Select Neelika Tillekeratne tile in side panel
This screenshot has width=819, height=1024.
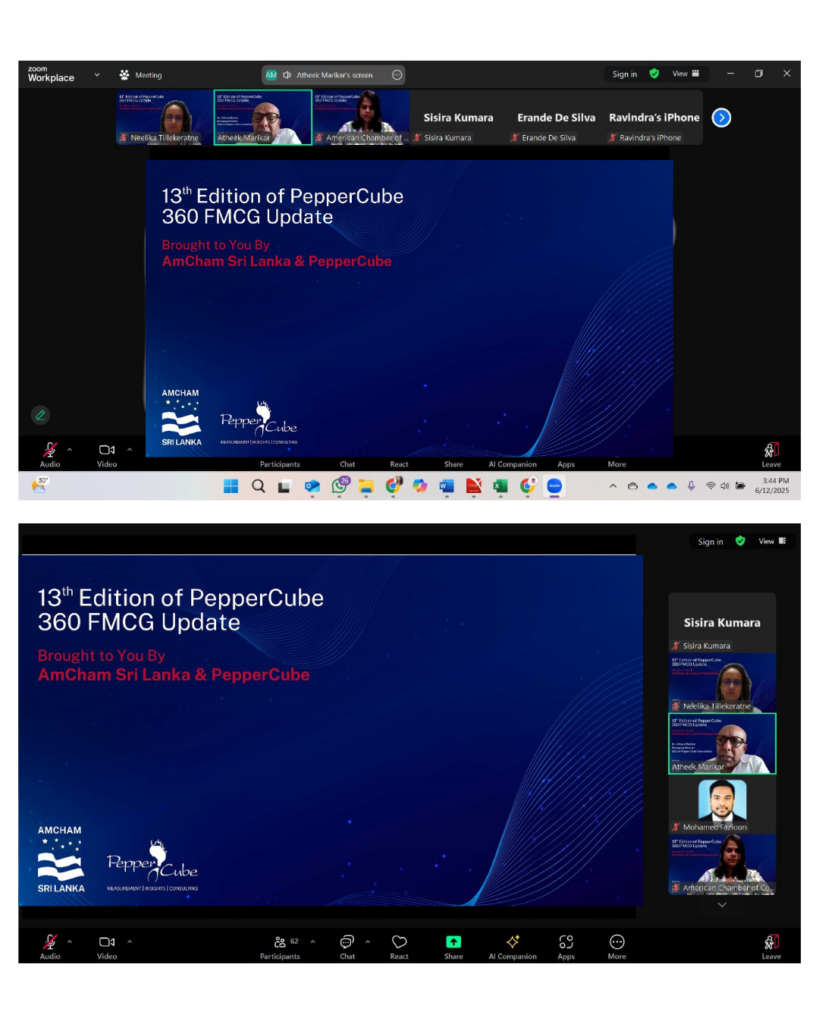[722, 682]
